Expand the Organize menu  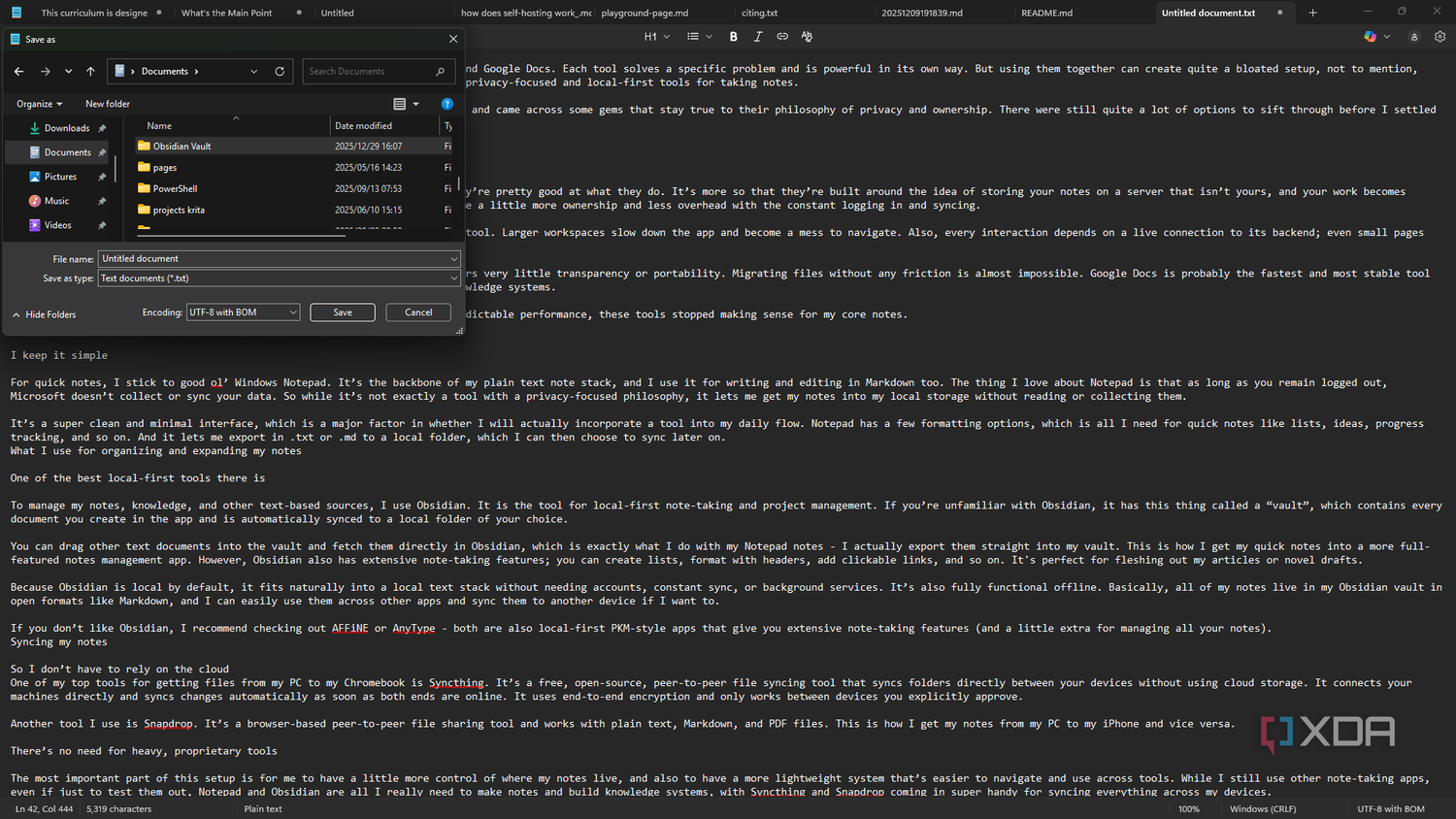39,104
